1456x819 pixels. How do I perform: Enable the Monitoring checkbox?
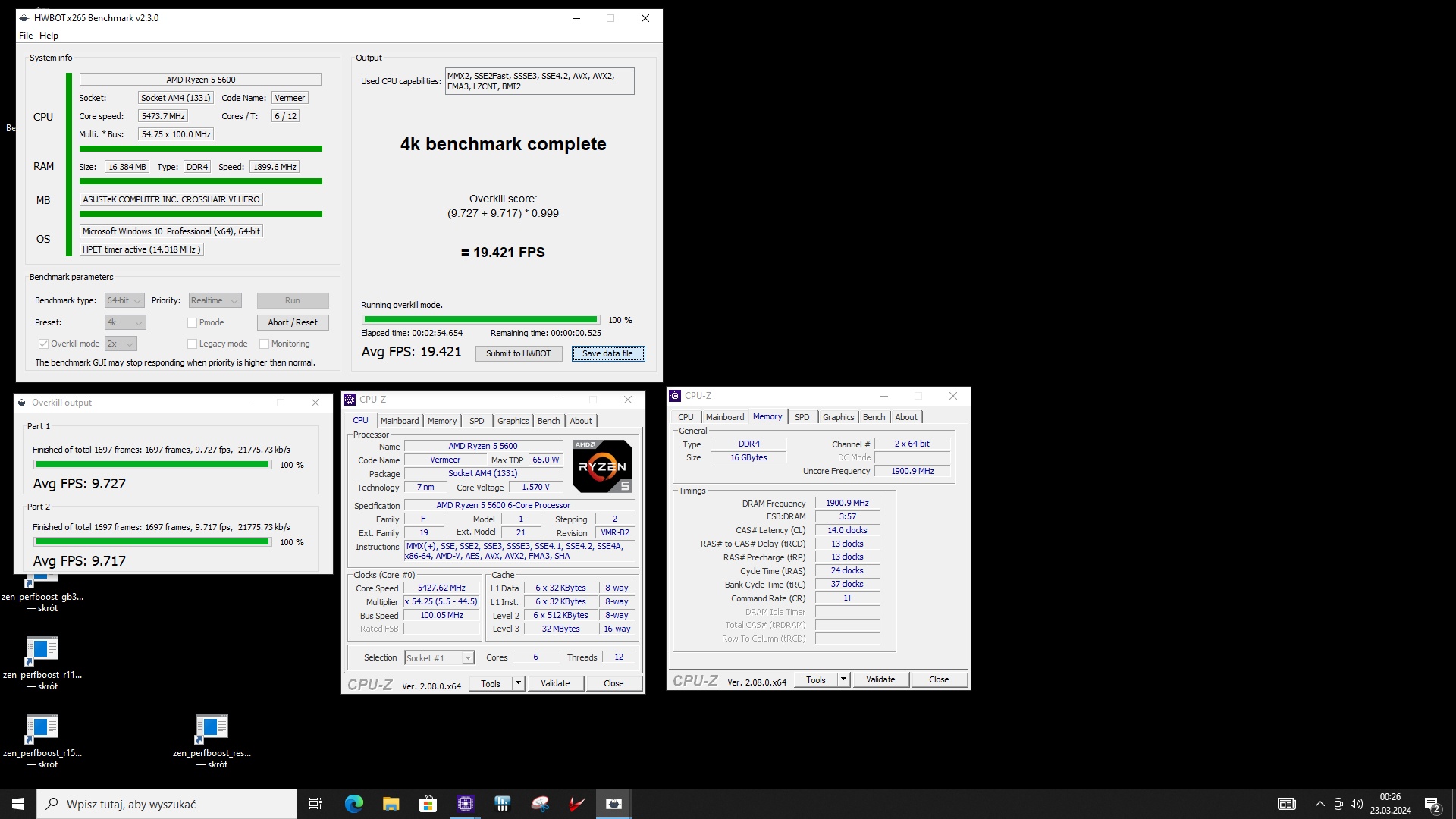264,344
